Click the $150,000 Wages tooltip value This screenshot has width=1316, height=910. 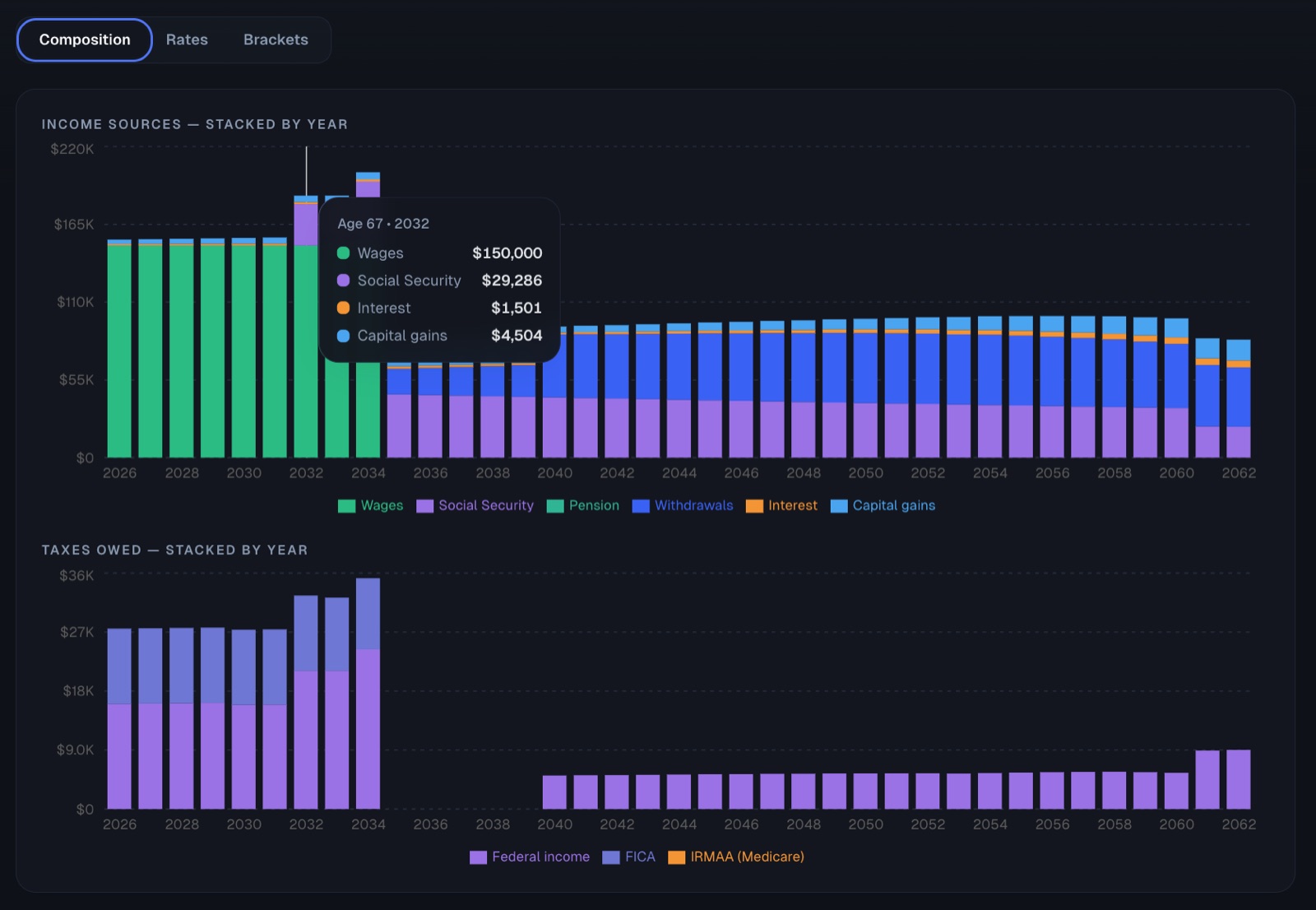[507, 253]
